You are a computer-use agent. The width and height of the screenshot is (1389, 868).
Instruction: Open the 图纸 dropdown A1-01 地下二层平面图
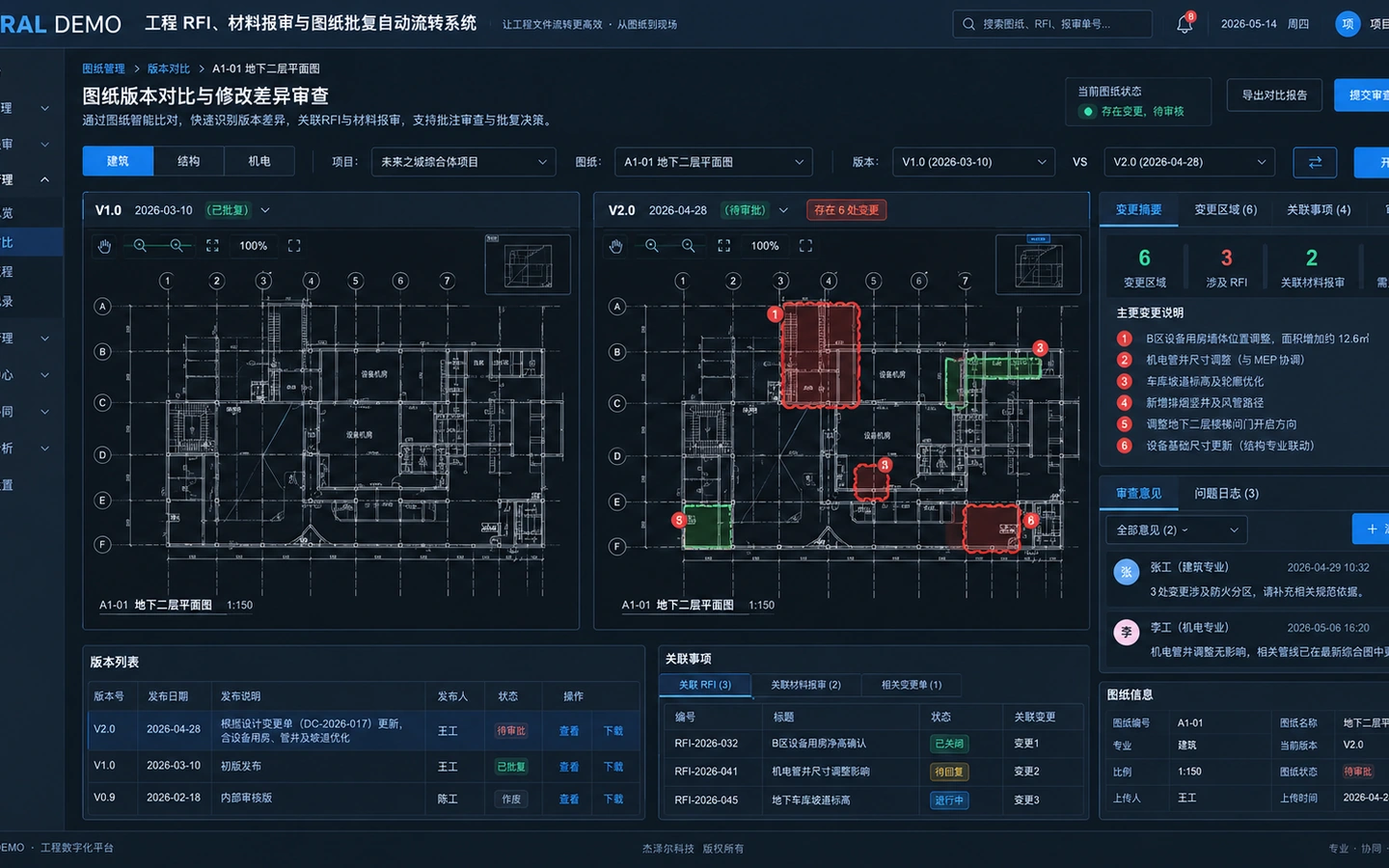(714, 162)
